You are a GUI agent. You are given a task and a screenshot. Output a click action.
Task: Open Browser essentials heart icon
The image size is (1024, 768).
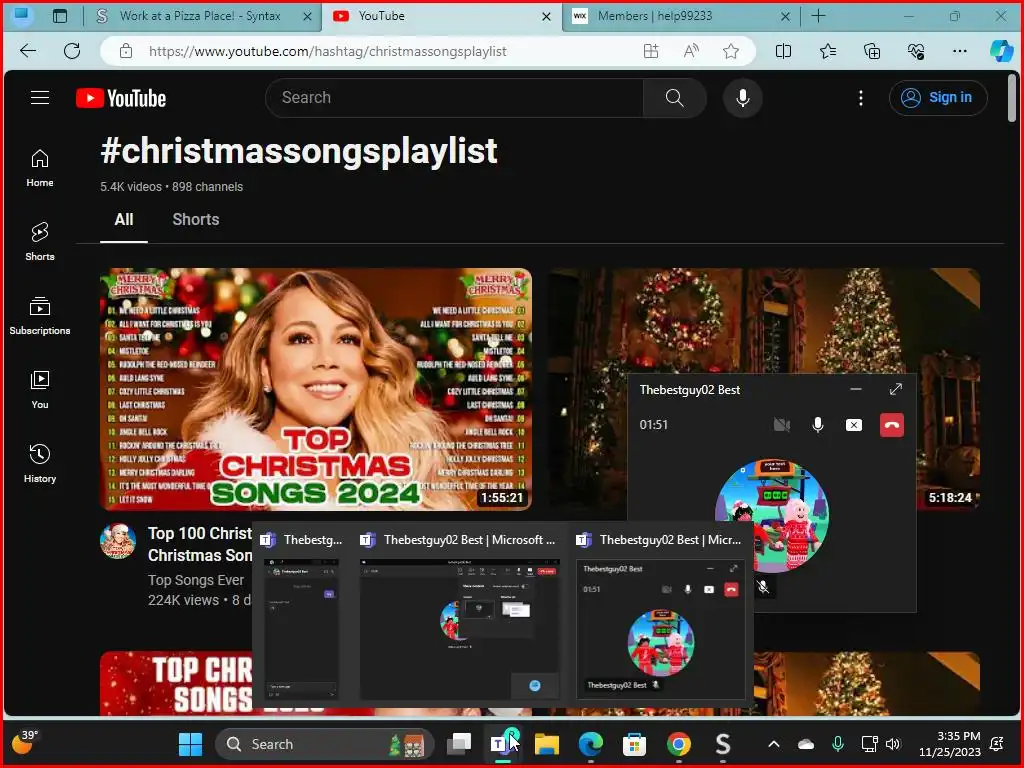coord(916,51)
